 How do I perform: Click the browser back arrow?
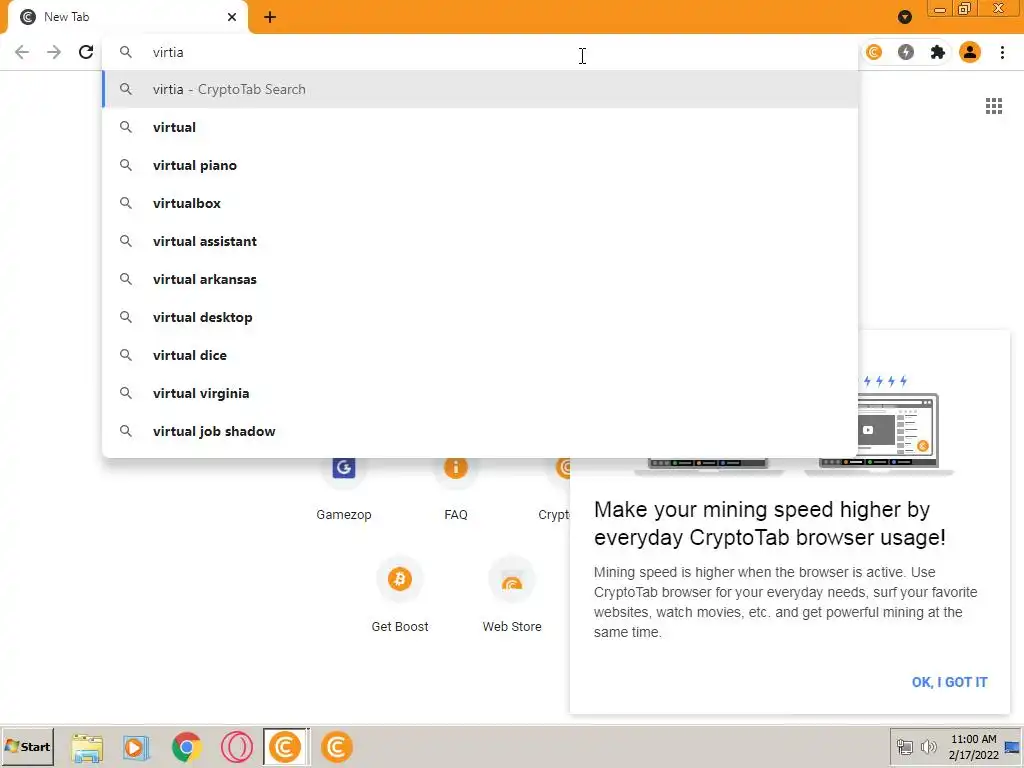click(22, 52)
